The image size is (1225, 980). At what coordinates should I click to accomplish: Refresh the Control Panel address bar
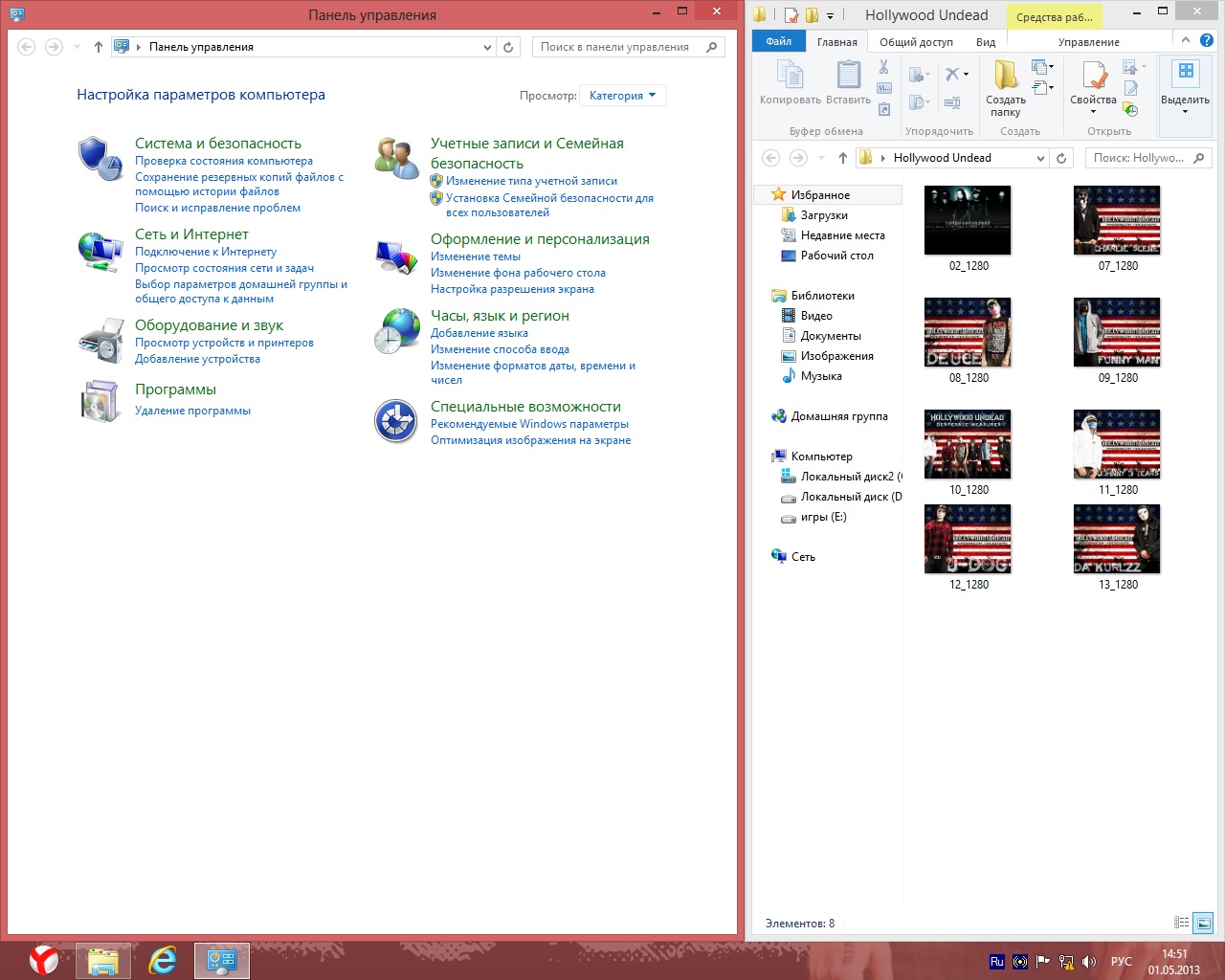[x=508, y=47]
